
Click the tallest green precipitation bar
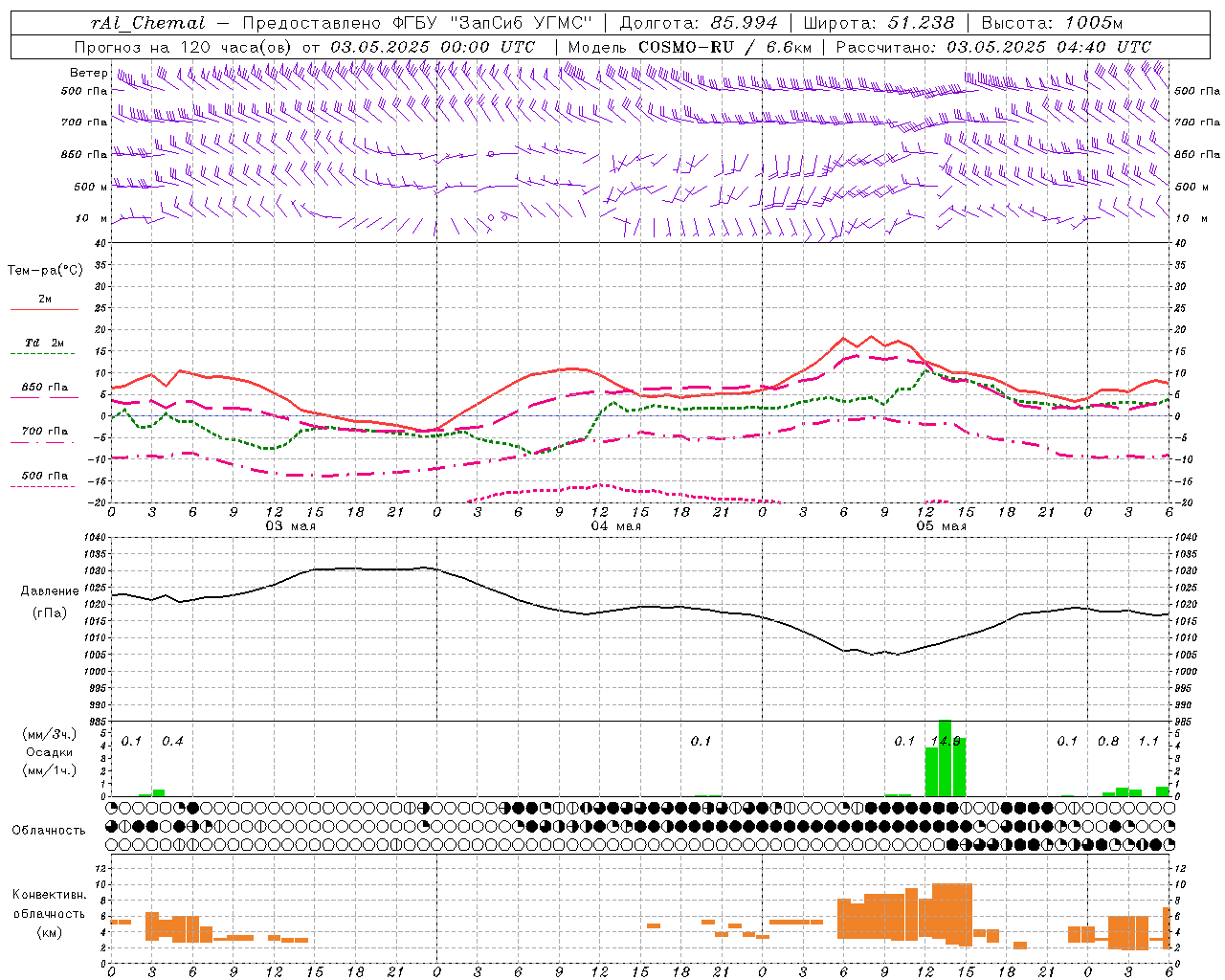[x=945, y=758]
